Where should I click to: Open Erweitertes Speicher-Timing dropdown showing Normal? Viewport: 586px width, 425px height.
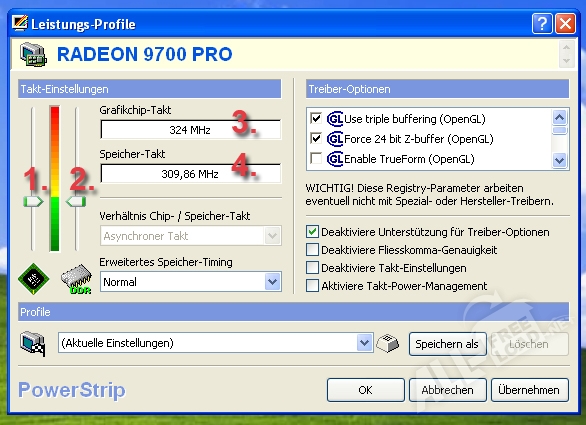[191, 282]
